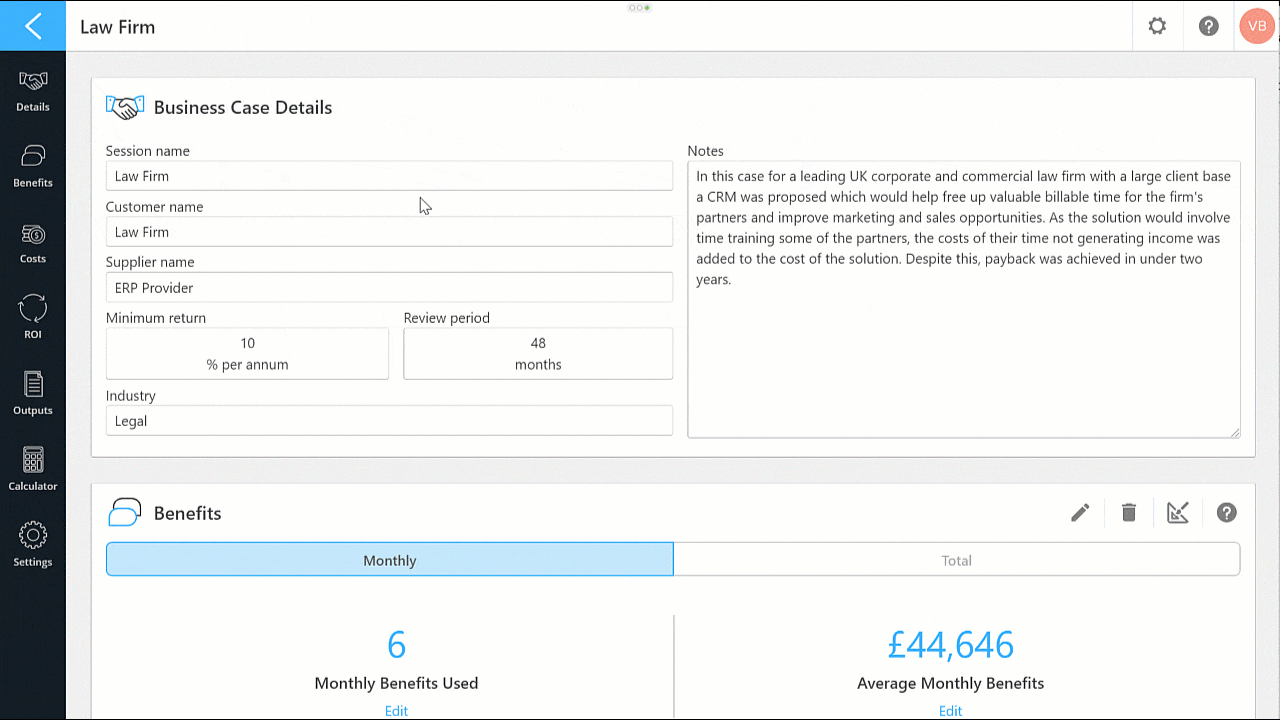Open the ROI sidebar section

click(33, 318)
